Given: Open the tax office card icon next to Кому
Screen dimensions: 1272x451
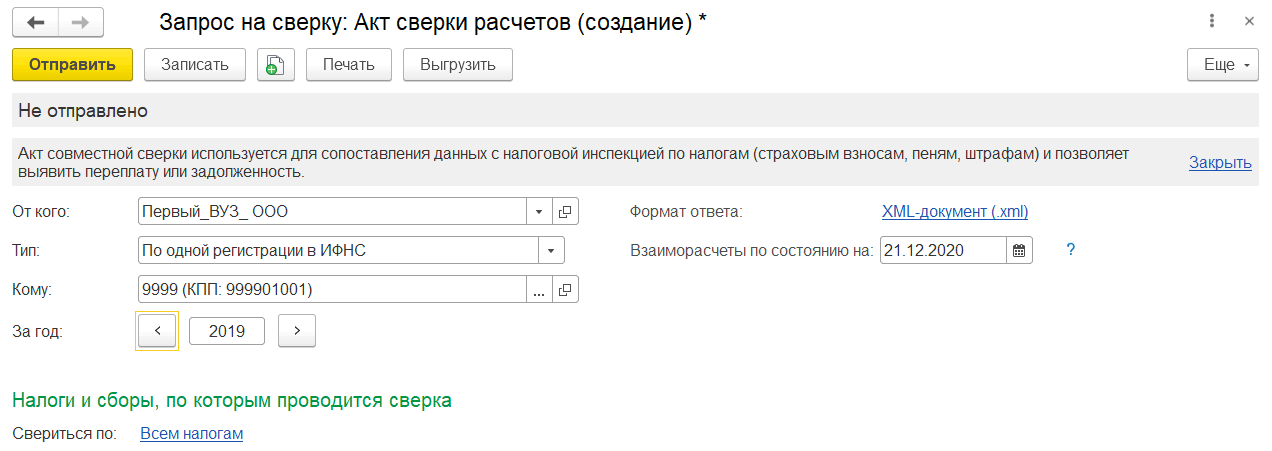Looking at the screenshot, I should coord(566,290).
